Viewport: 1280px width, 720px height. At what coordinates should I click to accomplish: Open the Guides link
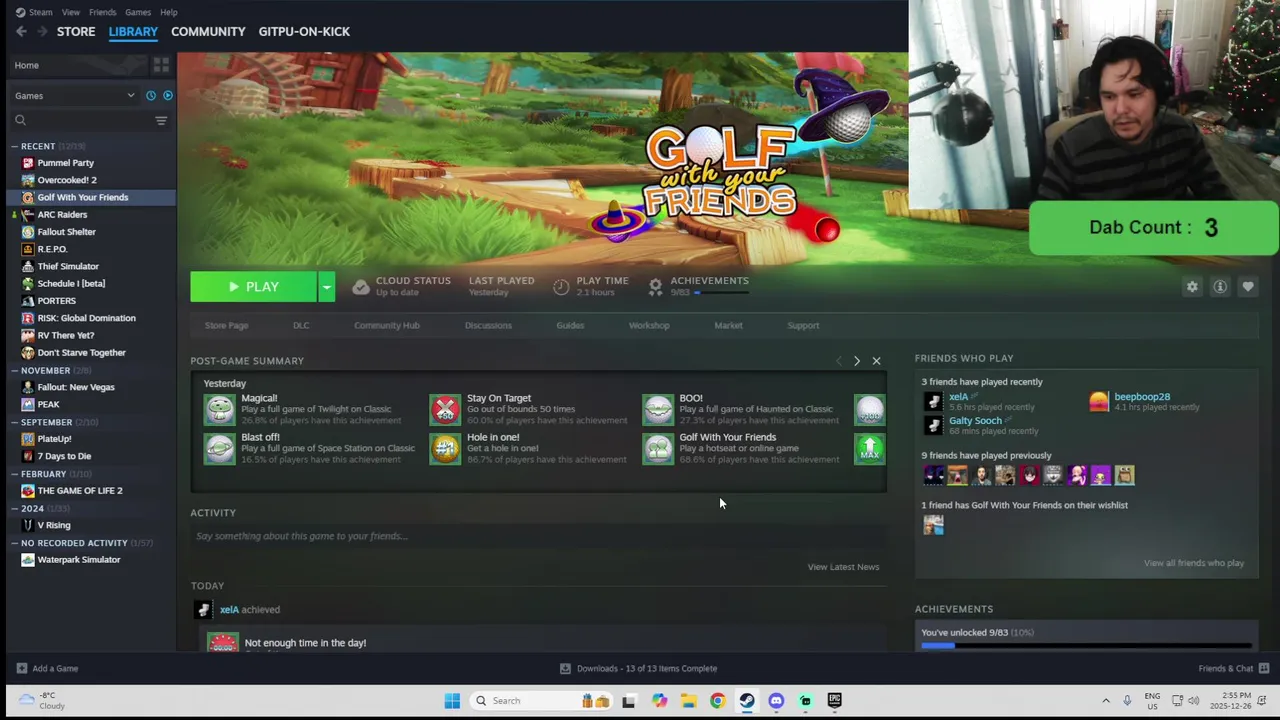(570, 325)
